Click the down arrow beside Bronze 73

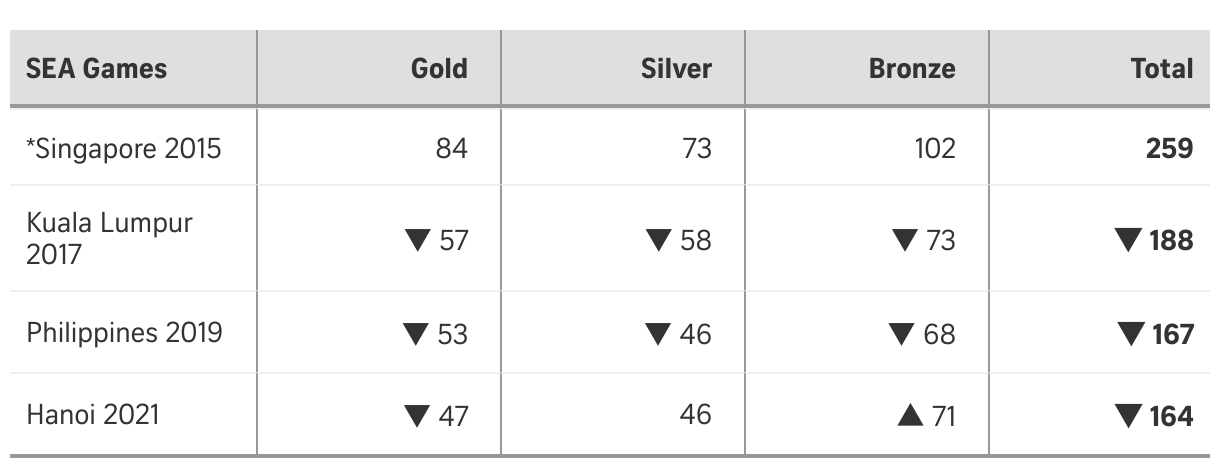[904, 240]
